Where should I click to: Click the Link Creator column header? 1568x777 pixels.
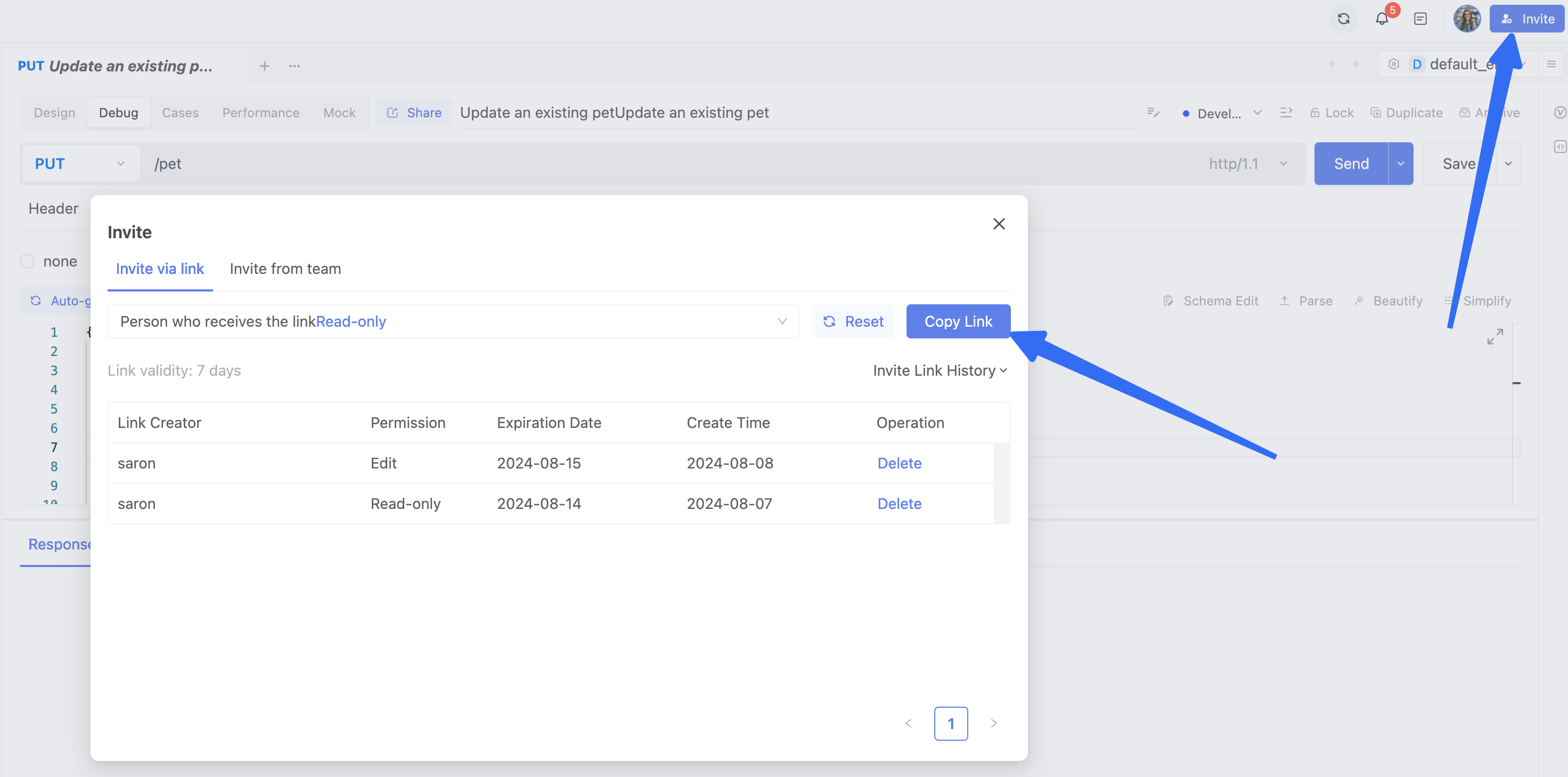159,423
